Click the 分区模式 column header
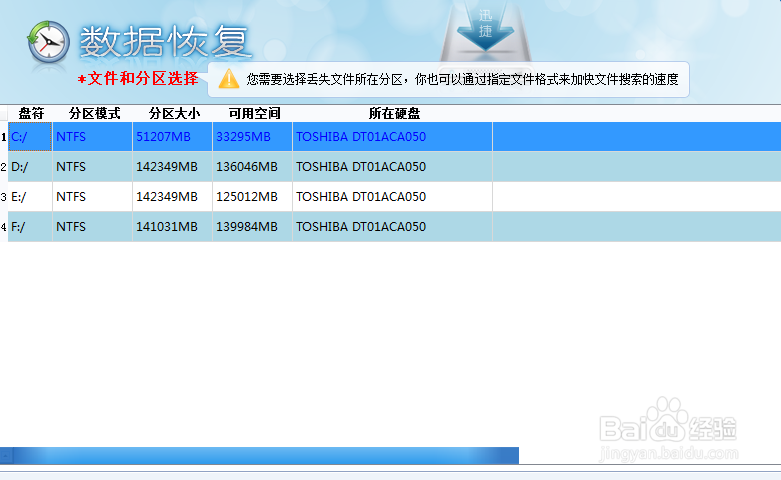 click(x=93, y=114)
